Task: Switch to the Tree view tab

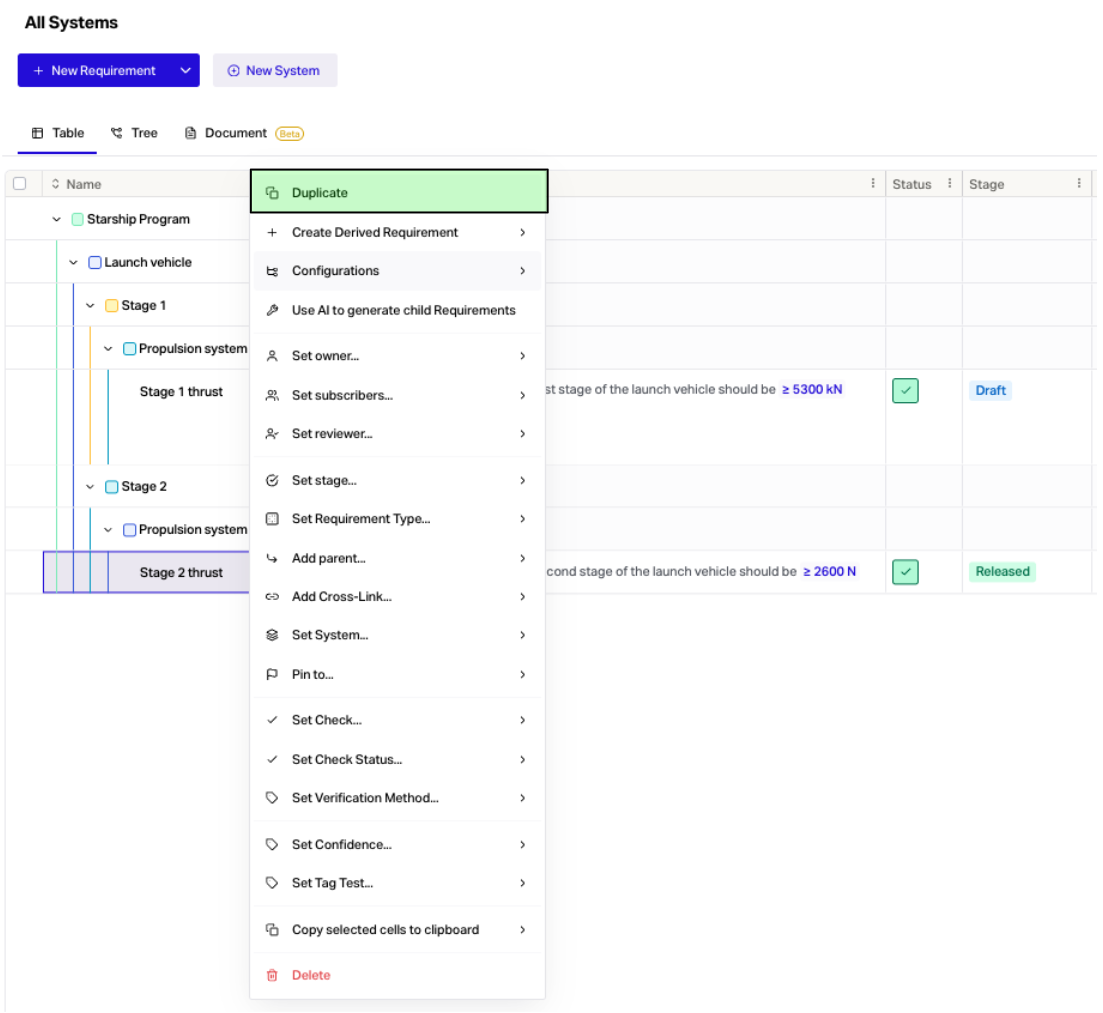Action: coord(134,133)
